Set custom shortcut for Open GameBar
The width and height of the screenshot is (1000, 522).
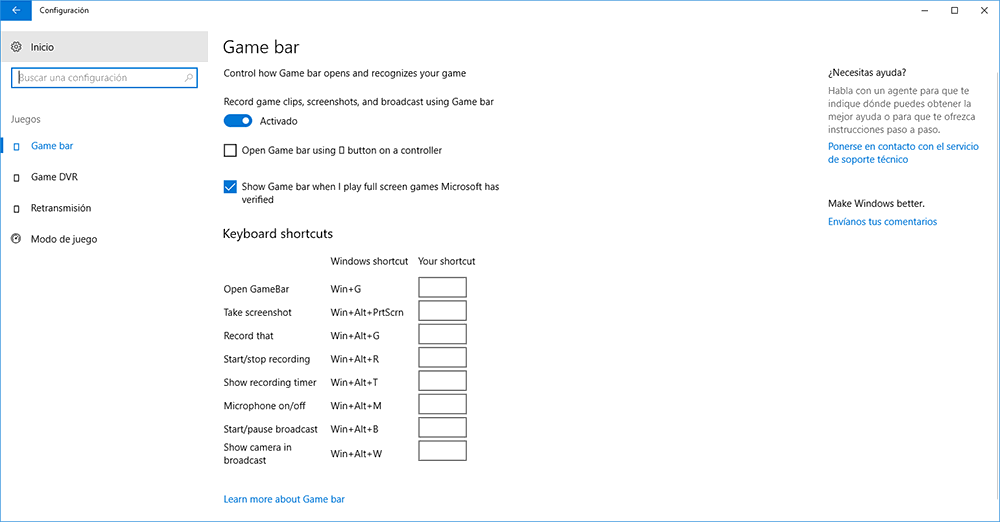coord(443,287)
